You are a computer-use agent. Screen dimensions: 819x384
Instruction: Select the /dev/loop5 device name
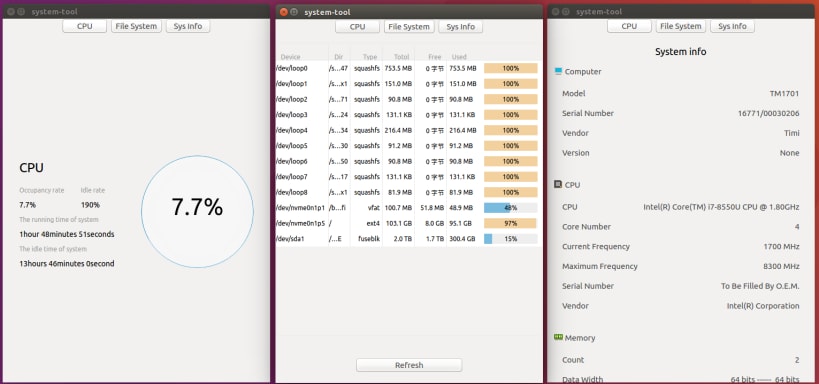pyautogui.click(x=292, y=146)
